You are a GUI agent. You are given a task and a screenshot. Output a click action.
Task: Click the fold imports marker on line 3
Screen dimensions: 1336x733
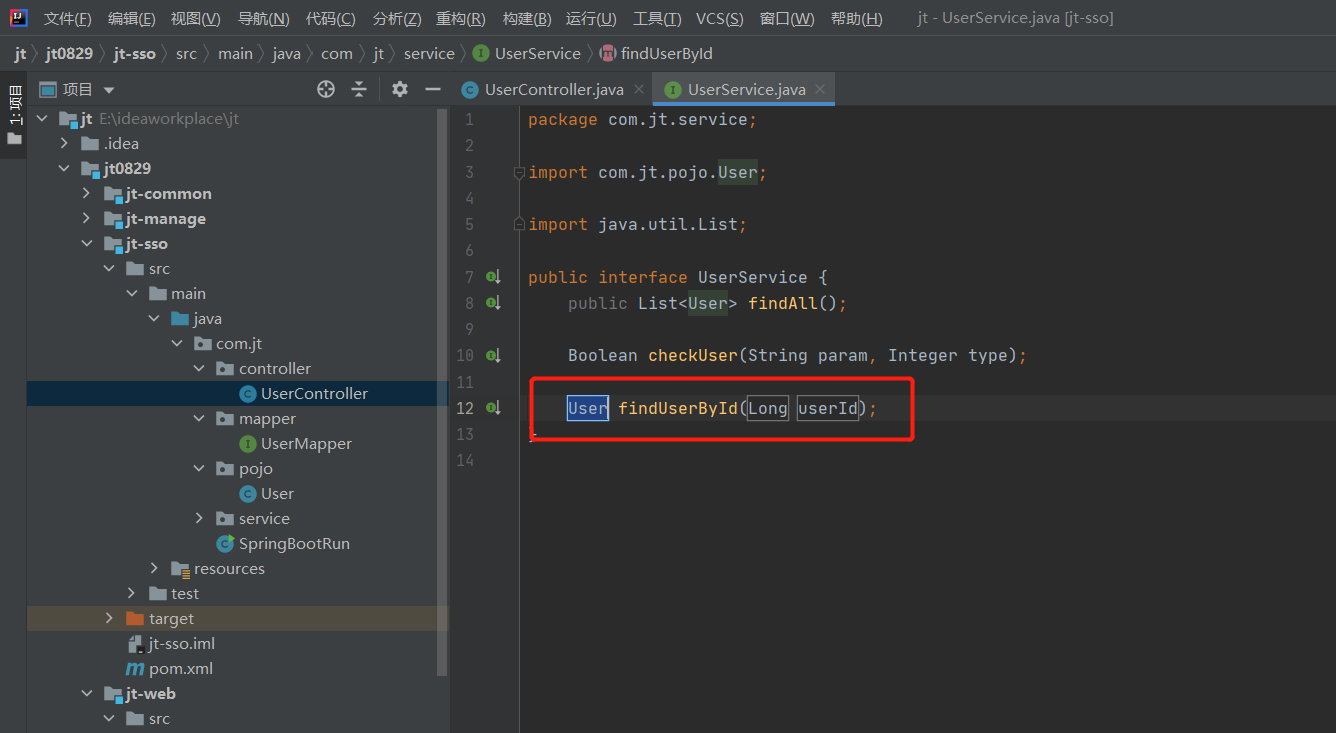click(x=519, y=173)
